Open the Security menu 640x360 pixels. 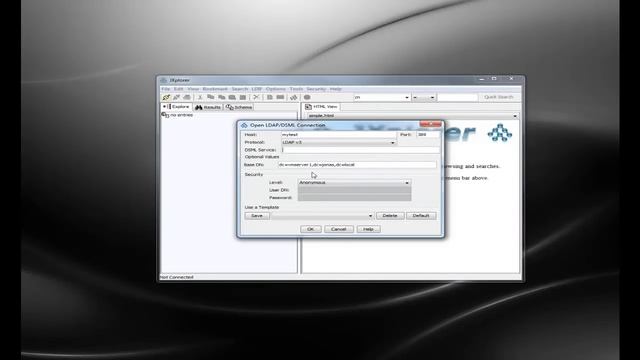tap(316, 89)
